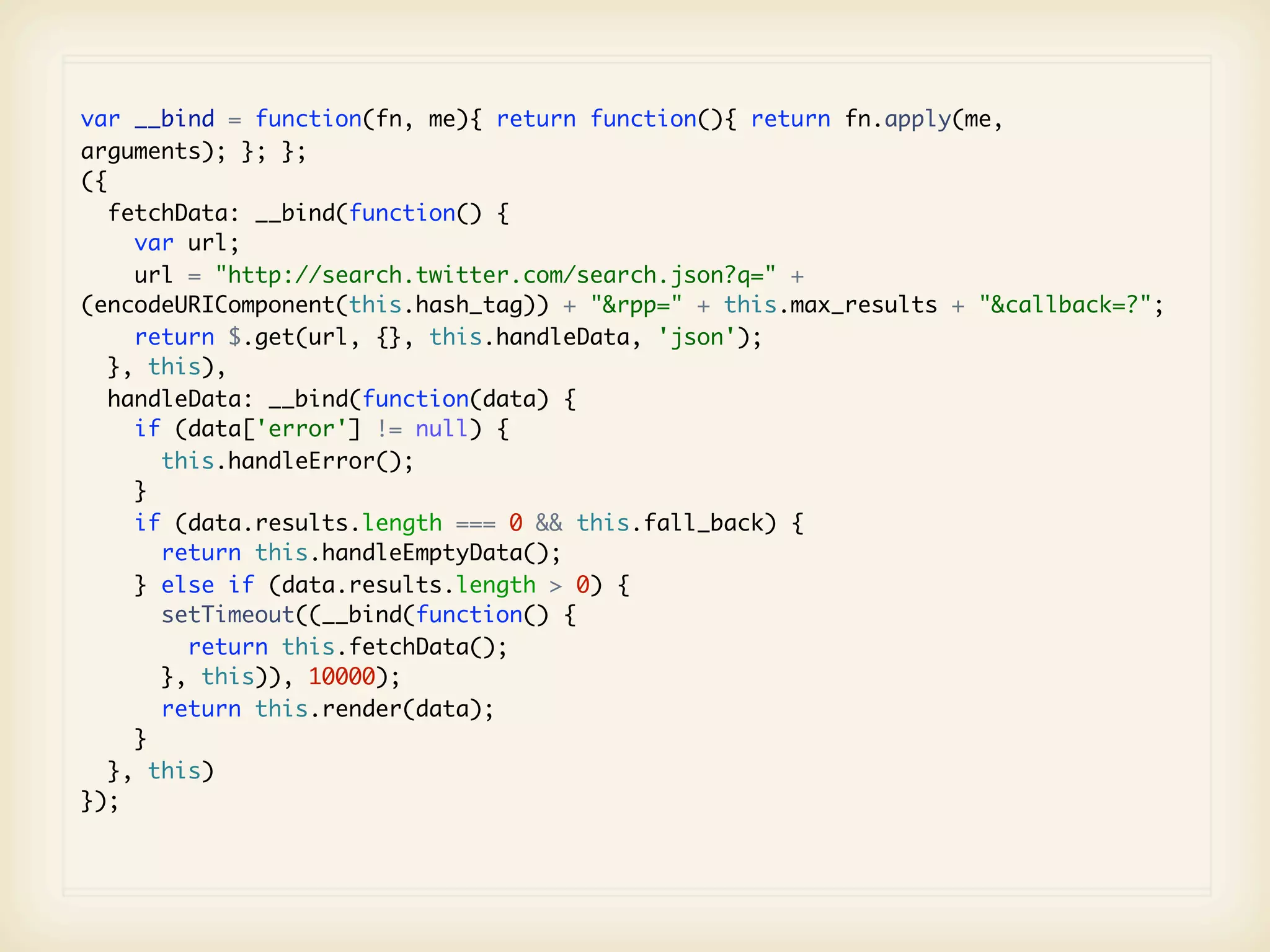Click "handleEmptyData()" call
Viewport: 1270px width, 952px height.
click(x=434, y=553)
